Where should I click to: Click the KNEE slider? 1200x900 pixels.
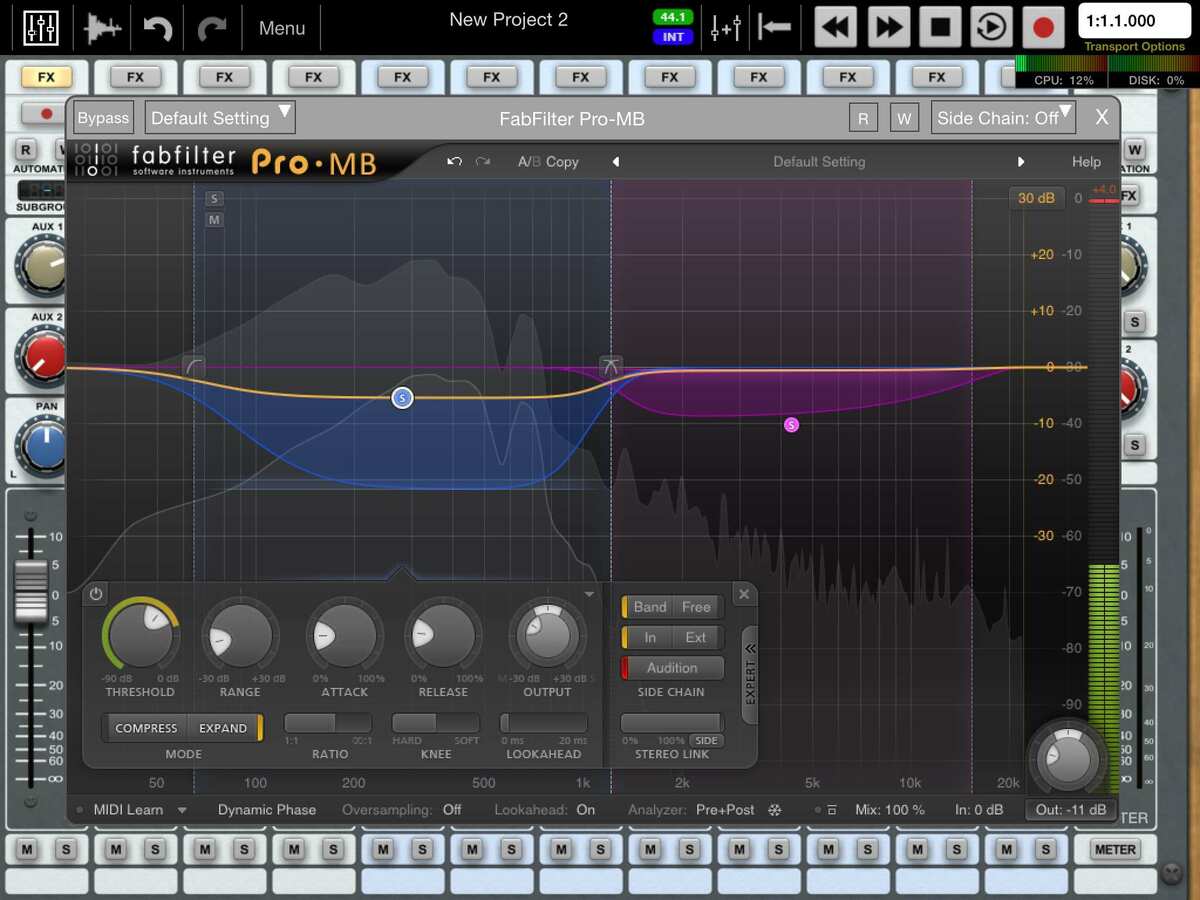435,723
